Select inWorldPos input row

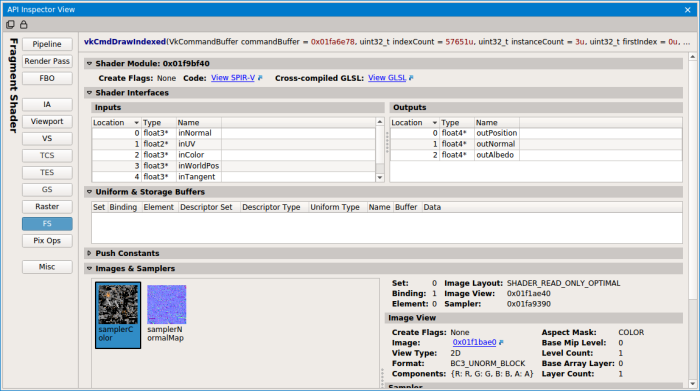tap(233, 166)
